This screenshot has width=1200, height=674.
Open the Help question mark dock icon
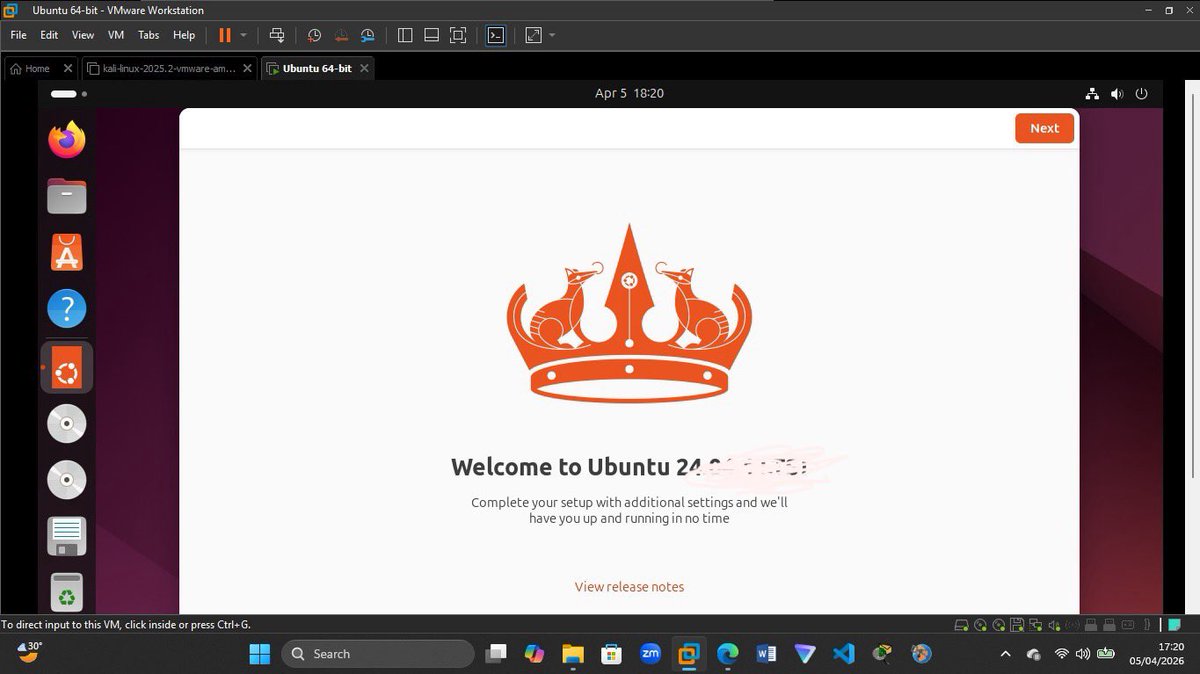pyautogui.click(x=67, y=310)
